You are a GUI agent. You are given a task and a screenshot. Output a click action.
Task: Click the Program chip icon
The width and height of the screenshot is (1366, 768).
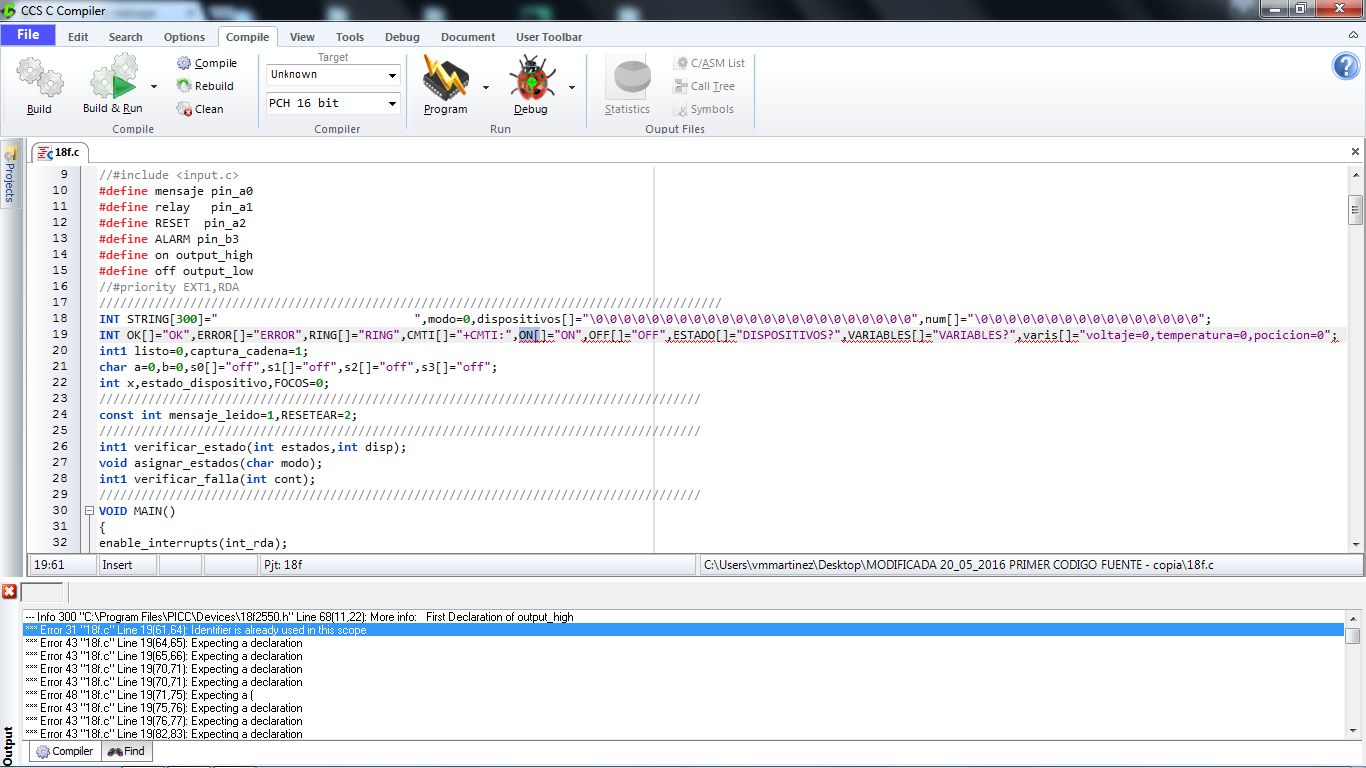445,78
